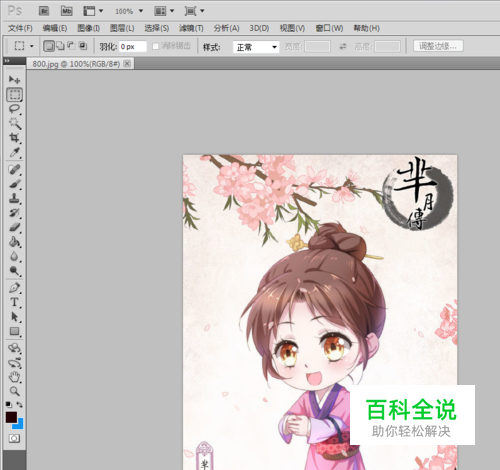The height and width of the screenshot is (470, 500).
Task: Open the 图层(L) menu
Action: coord(122,28)
